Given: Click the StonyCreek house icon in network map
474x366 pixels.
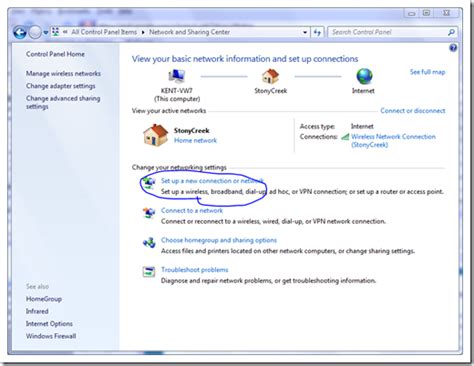Looking at the screenshot, I should pyautogui.click(x=270, y=76).
